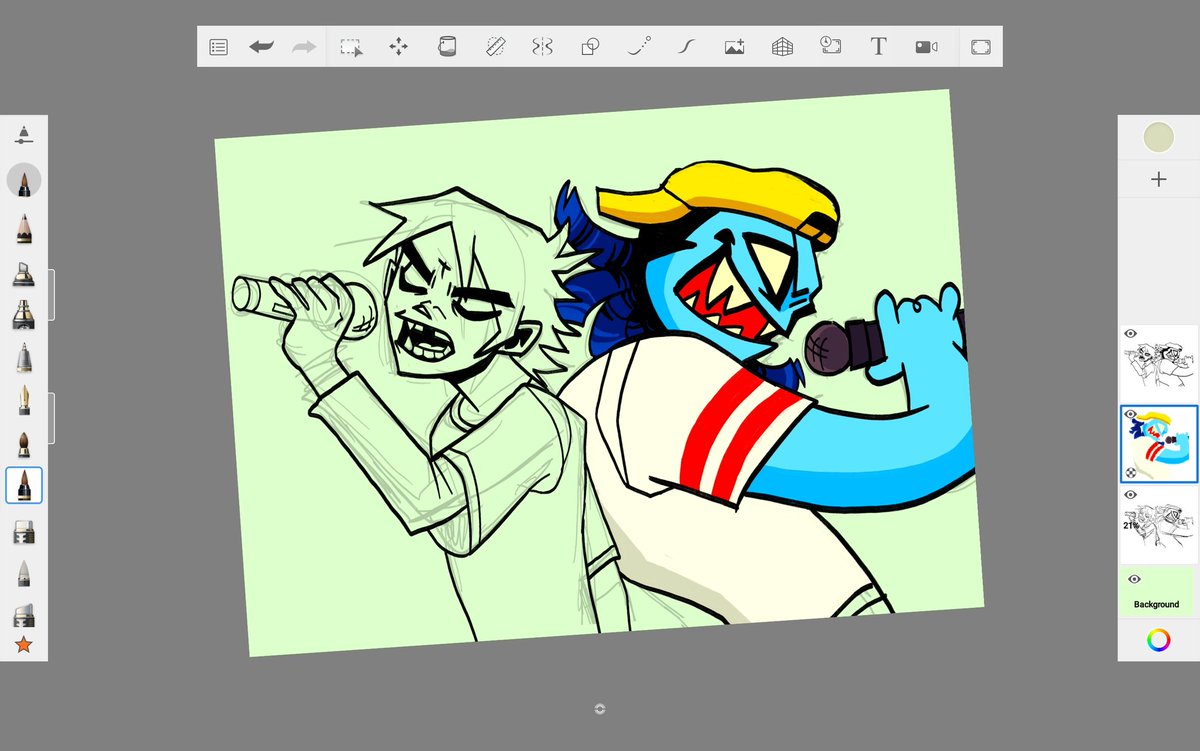Screen dimensions: 1200x751
Task: Open the Draw Styles shapes tool
Action: click(x=590, y=46)
